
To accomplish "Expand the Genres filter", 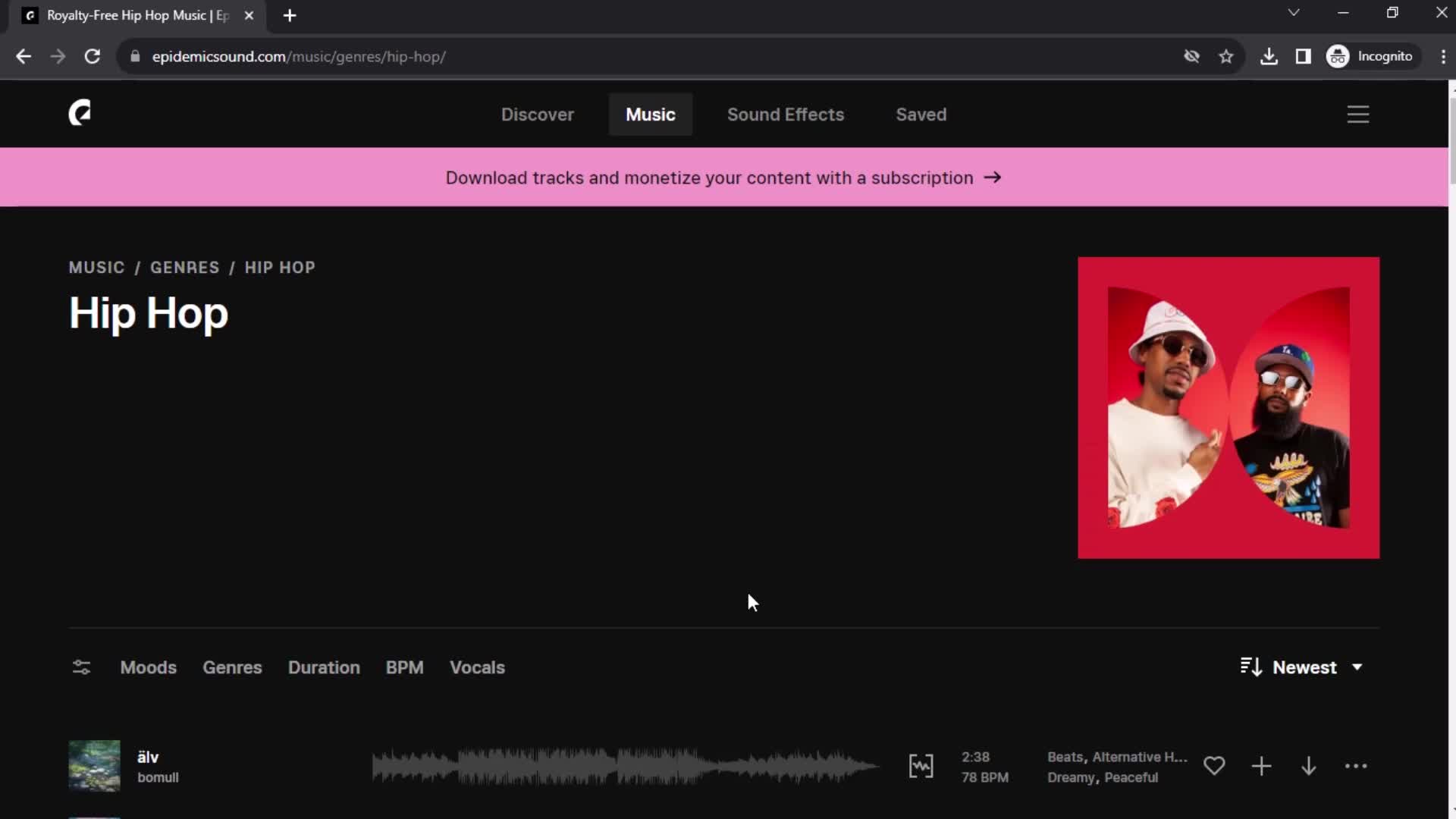I will point(232,667).
